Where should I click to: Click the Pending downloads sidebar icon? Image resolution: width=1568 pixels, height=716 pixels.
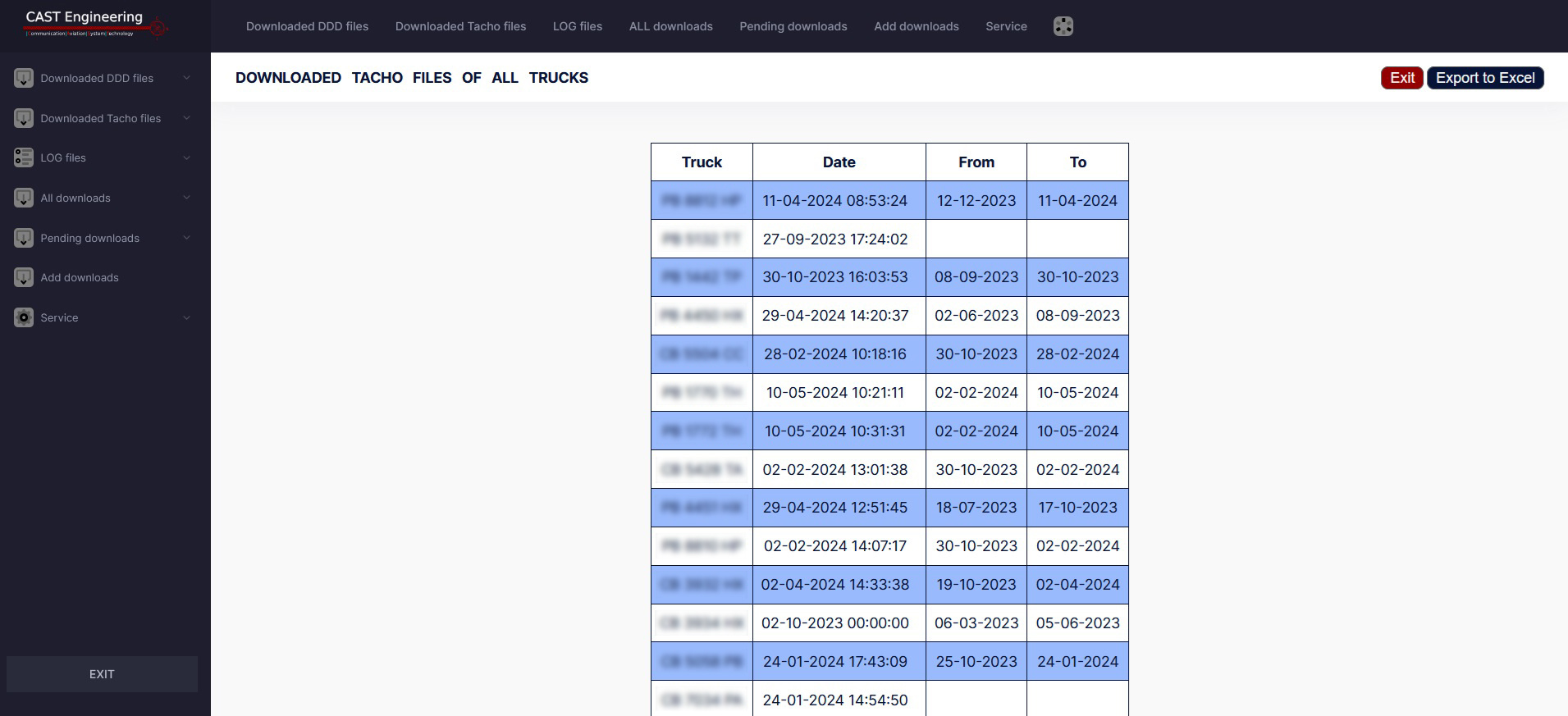[24, 238]
